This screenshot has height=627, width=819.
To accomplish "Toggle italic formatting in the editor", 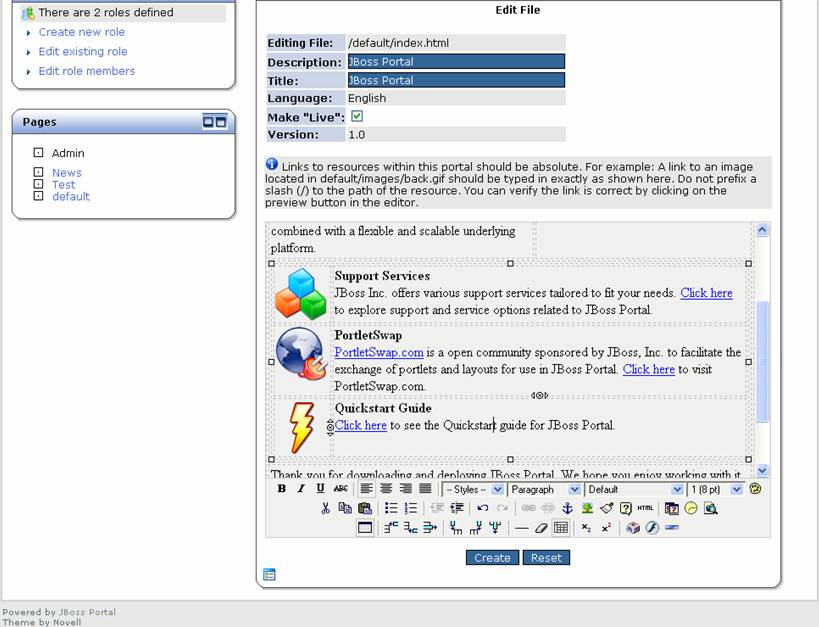I will [301, 489].
